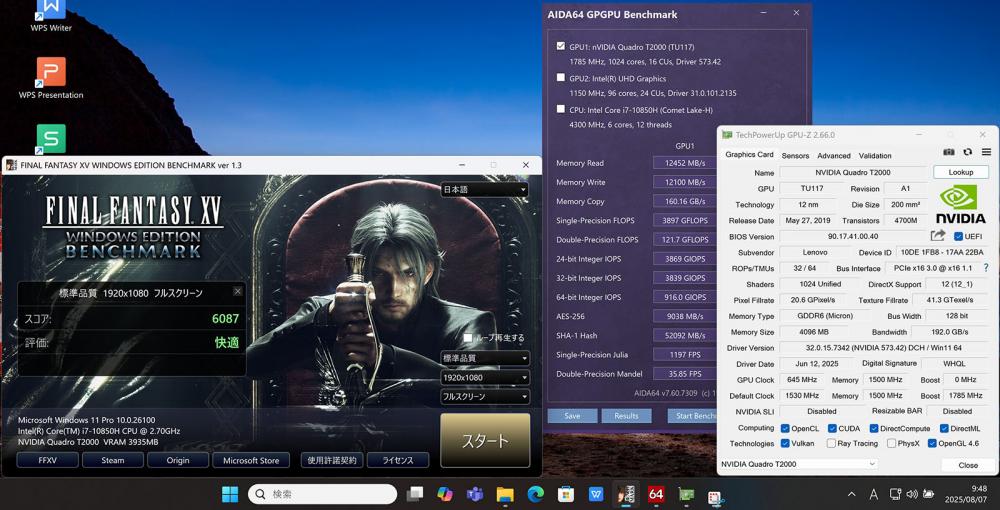Refresh GPU-Z data with the refresh icon
Viewport: 1000px width, 510px height.
pos(967,152)
